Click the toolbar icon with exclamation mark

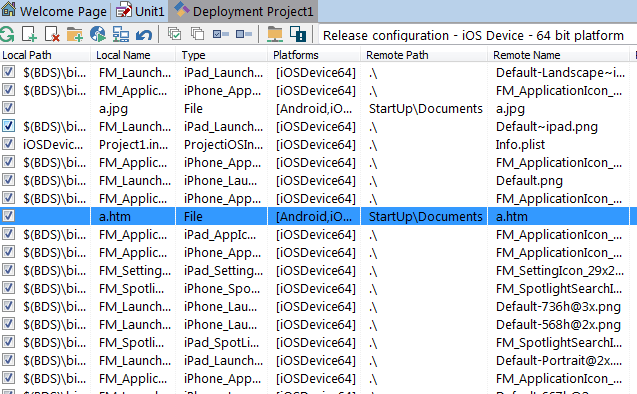[x=298, y=34]
